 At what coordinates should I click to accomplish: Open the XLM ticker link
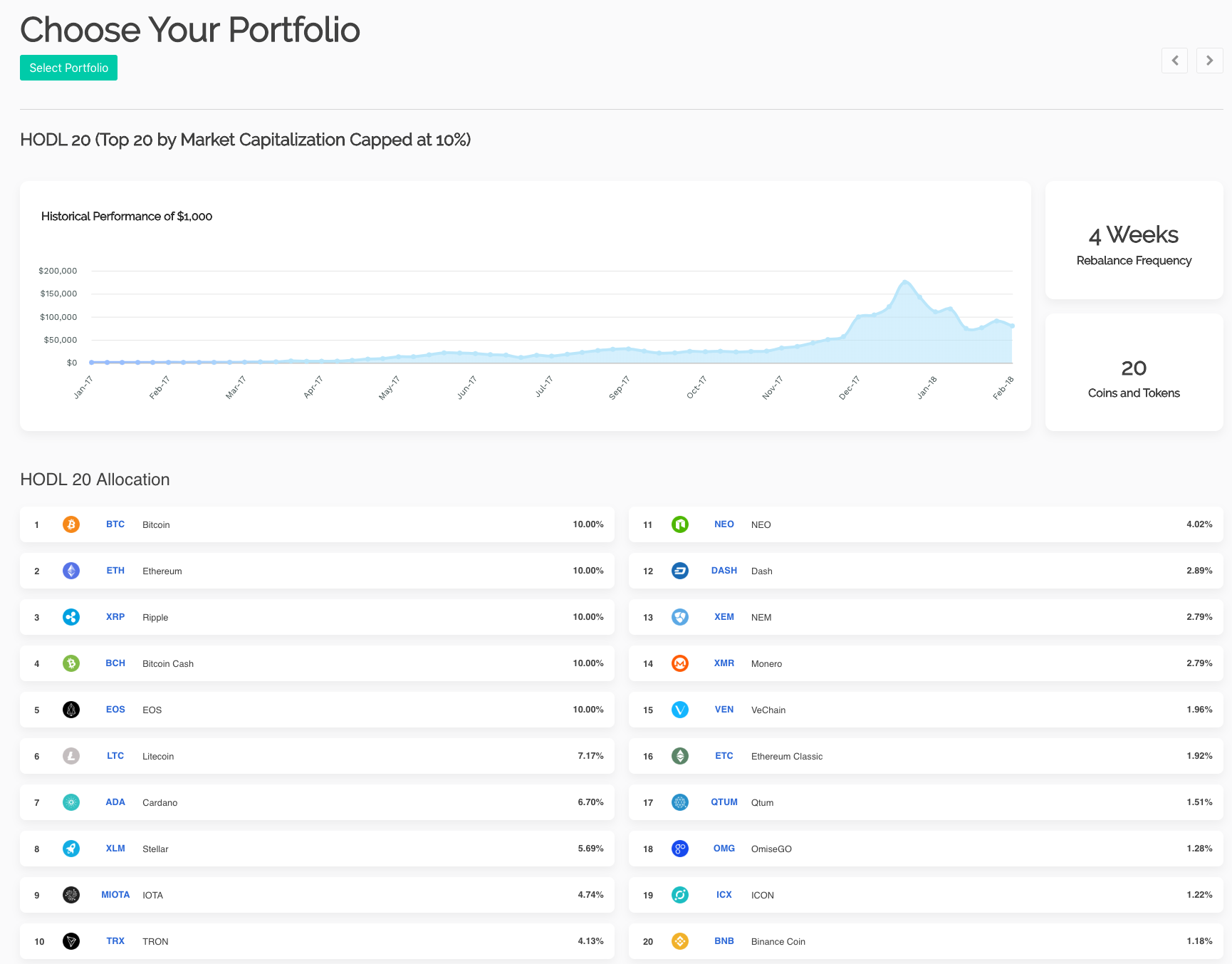point(115,849)
